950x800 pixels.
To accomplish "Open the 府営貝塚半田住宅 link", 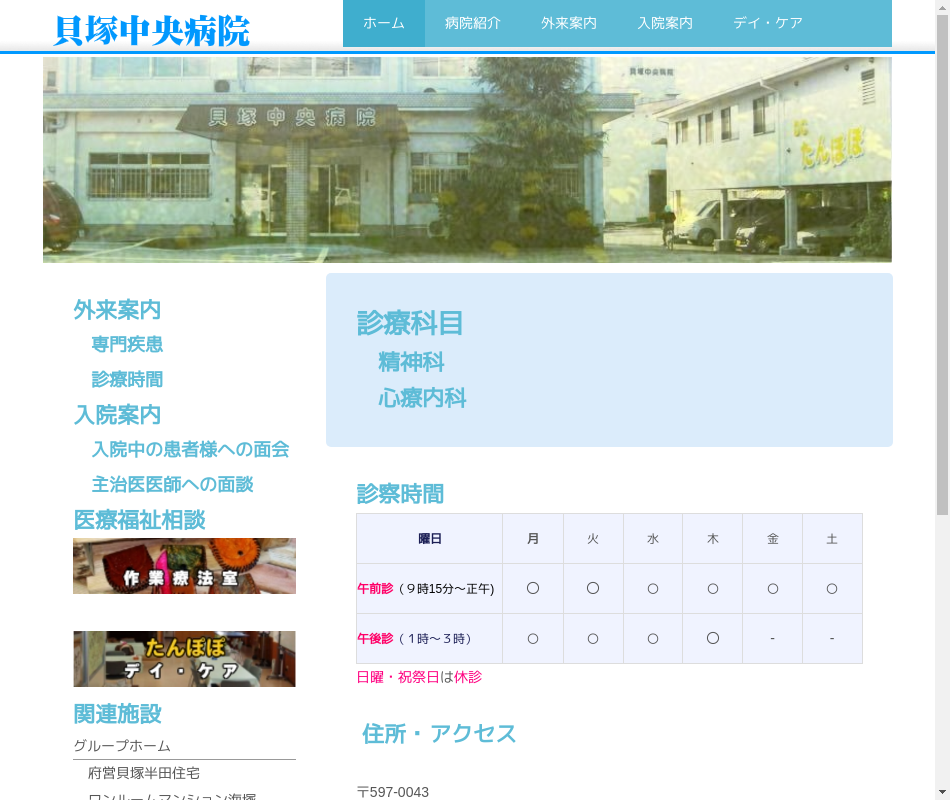I will click(144, 773).
